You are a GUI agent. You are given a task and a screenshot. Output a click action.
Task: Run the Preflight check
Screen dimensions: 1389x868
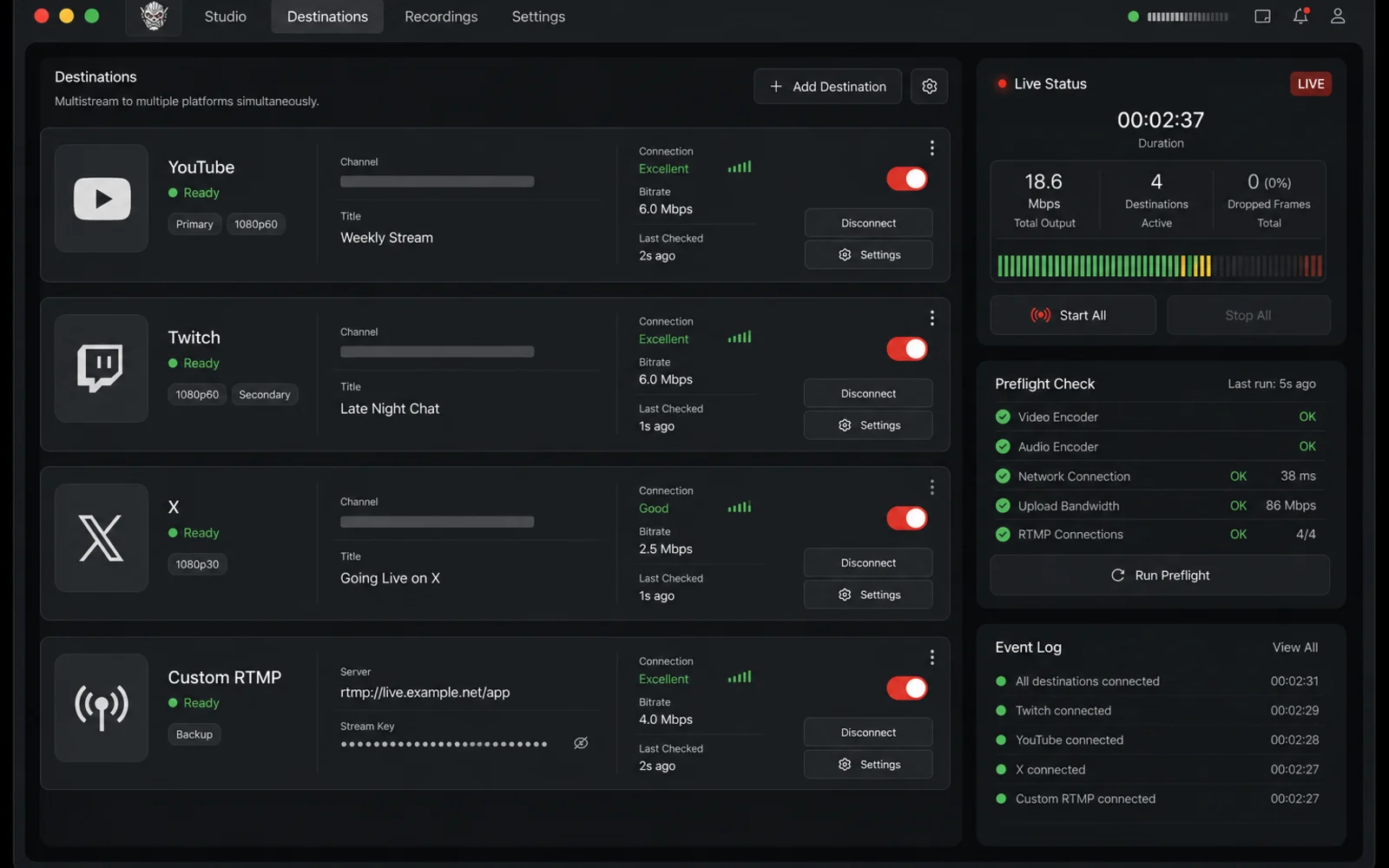pyautogui.click(x=1160, y=575)
